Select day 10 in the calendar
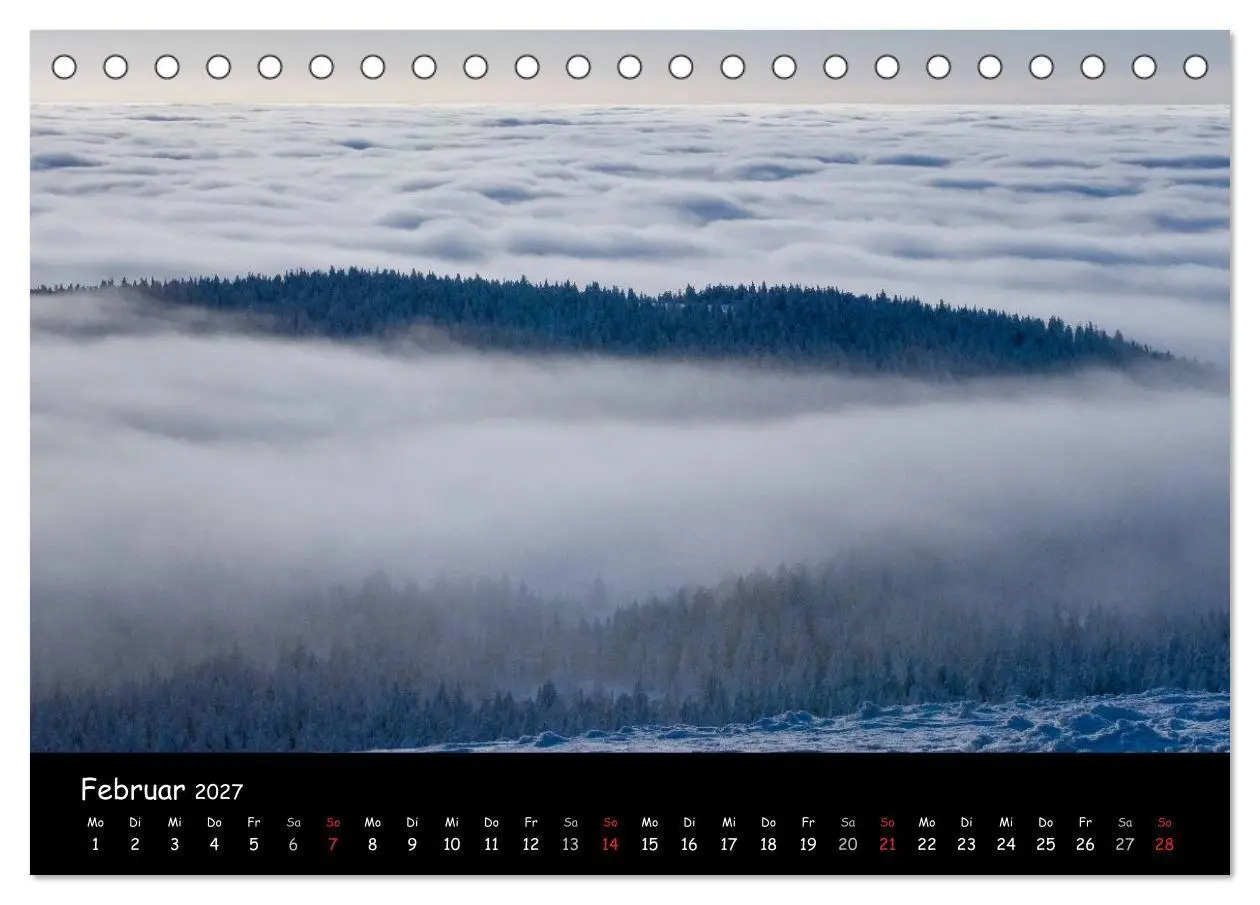Image resolution: width=1260 pixels, height=905 pixels. pos(452,844)
